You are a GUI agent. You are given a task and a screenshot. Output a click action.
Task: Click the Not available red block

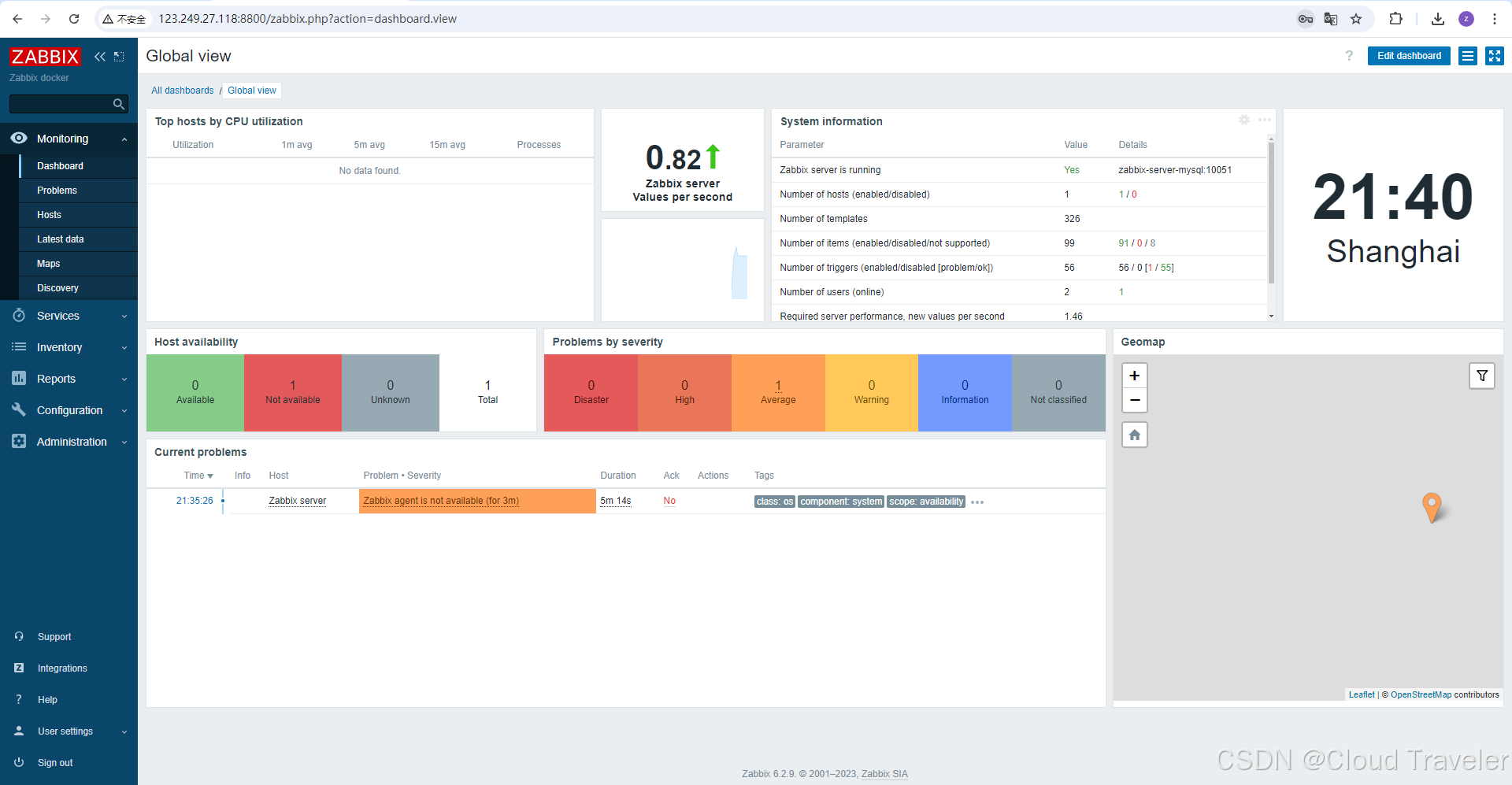[x=293, y=392]
